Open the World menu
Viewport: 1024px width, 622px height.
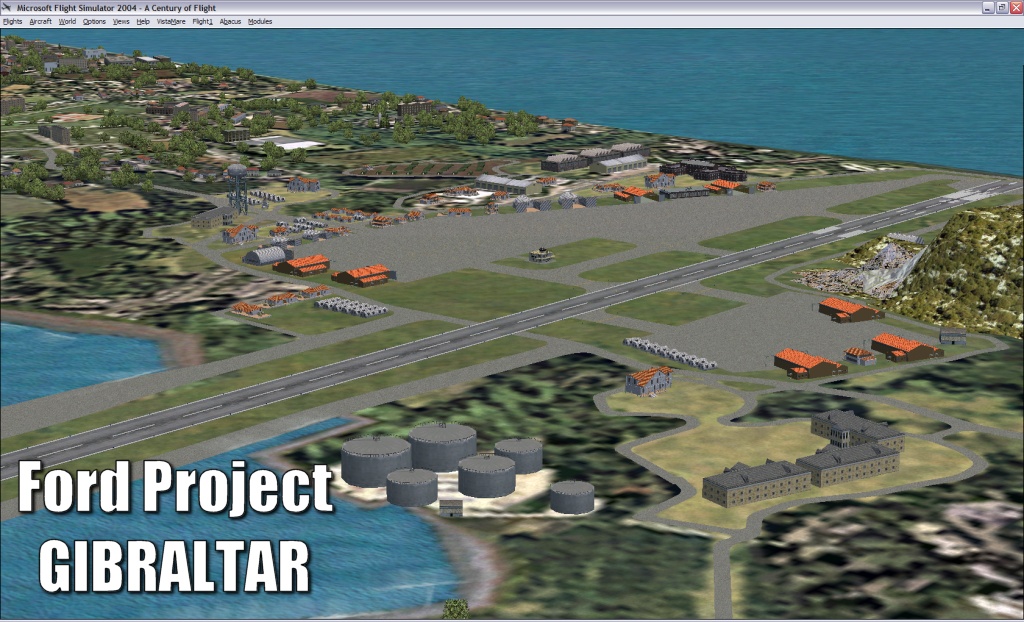(67, 22)
